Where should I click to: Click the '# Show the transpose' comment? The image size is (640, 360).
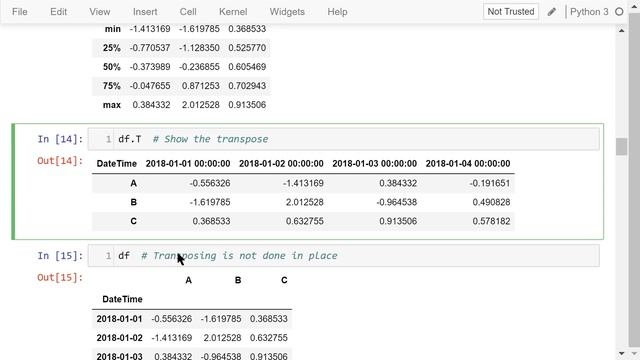click(211, 139)
